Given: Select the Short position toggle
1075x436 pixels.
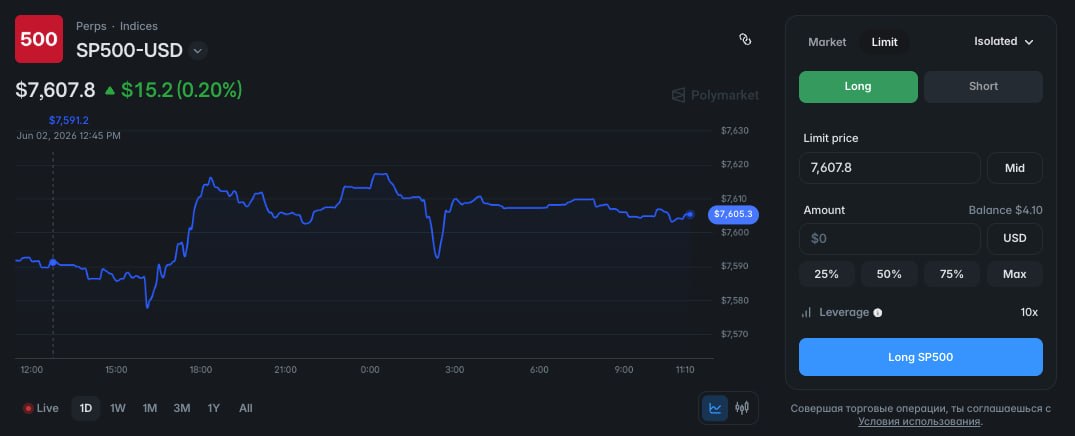Looking at the screenshot, I should pos(983,86).
